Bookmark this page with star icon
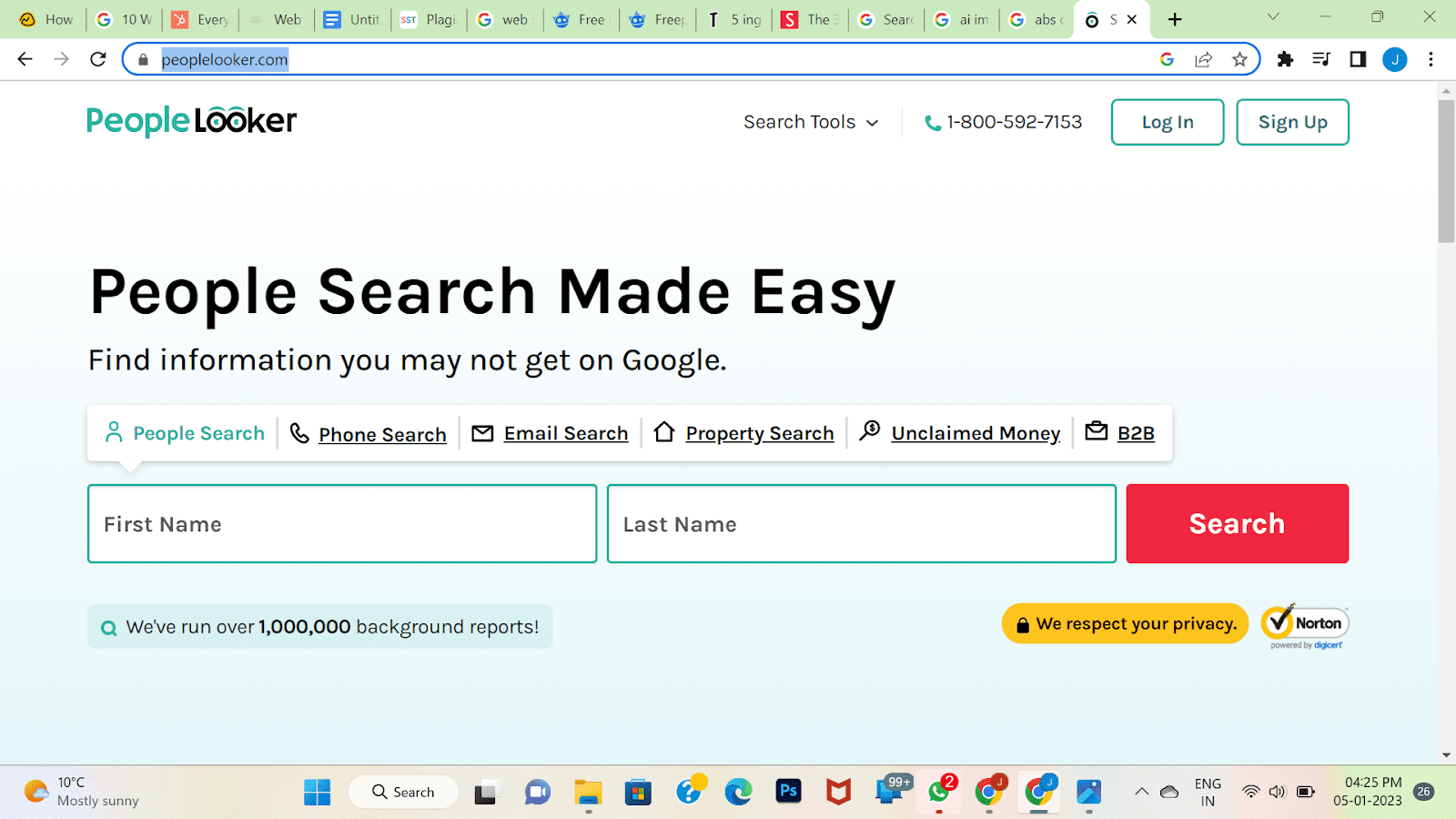This screenshot has width=1456, height=819. [x=1239, y=59]
